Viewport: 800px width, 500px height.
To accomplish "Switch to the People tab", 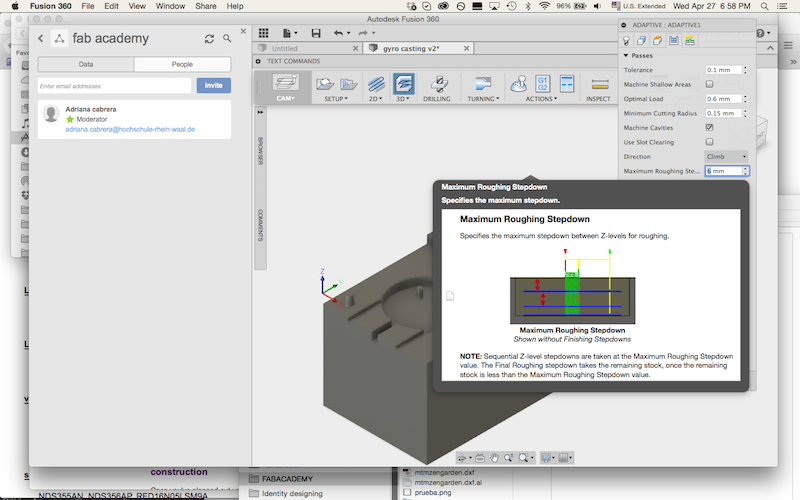I will coord(182,64).
